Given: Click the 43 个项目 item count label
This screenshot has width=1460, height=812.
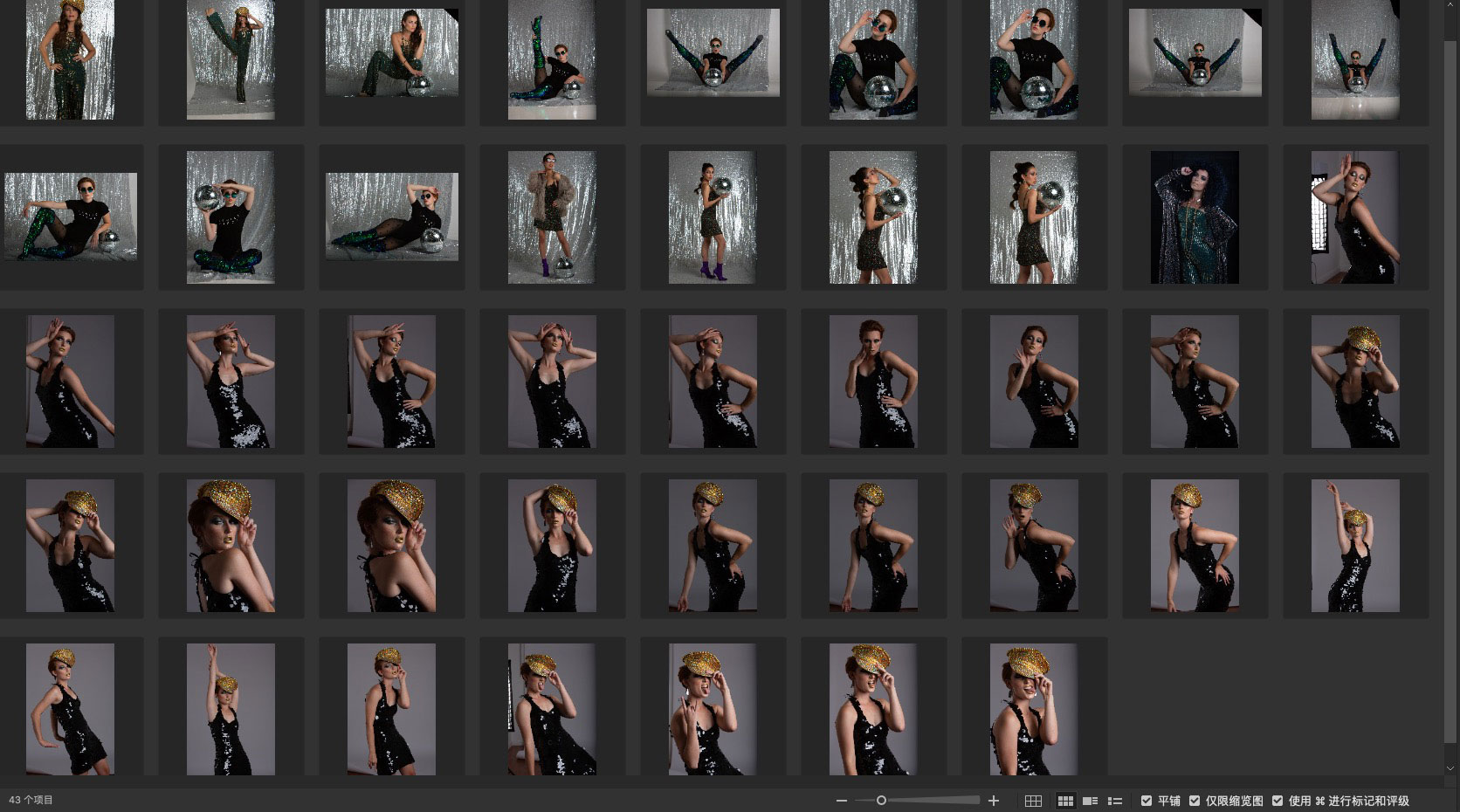Looking at the screenshot, I should tap(31, 800).
